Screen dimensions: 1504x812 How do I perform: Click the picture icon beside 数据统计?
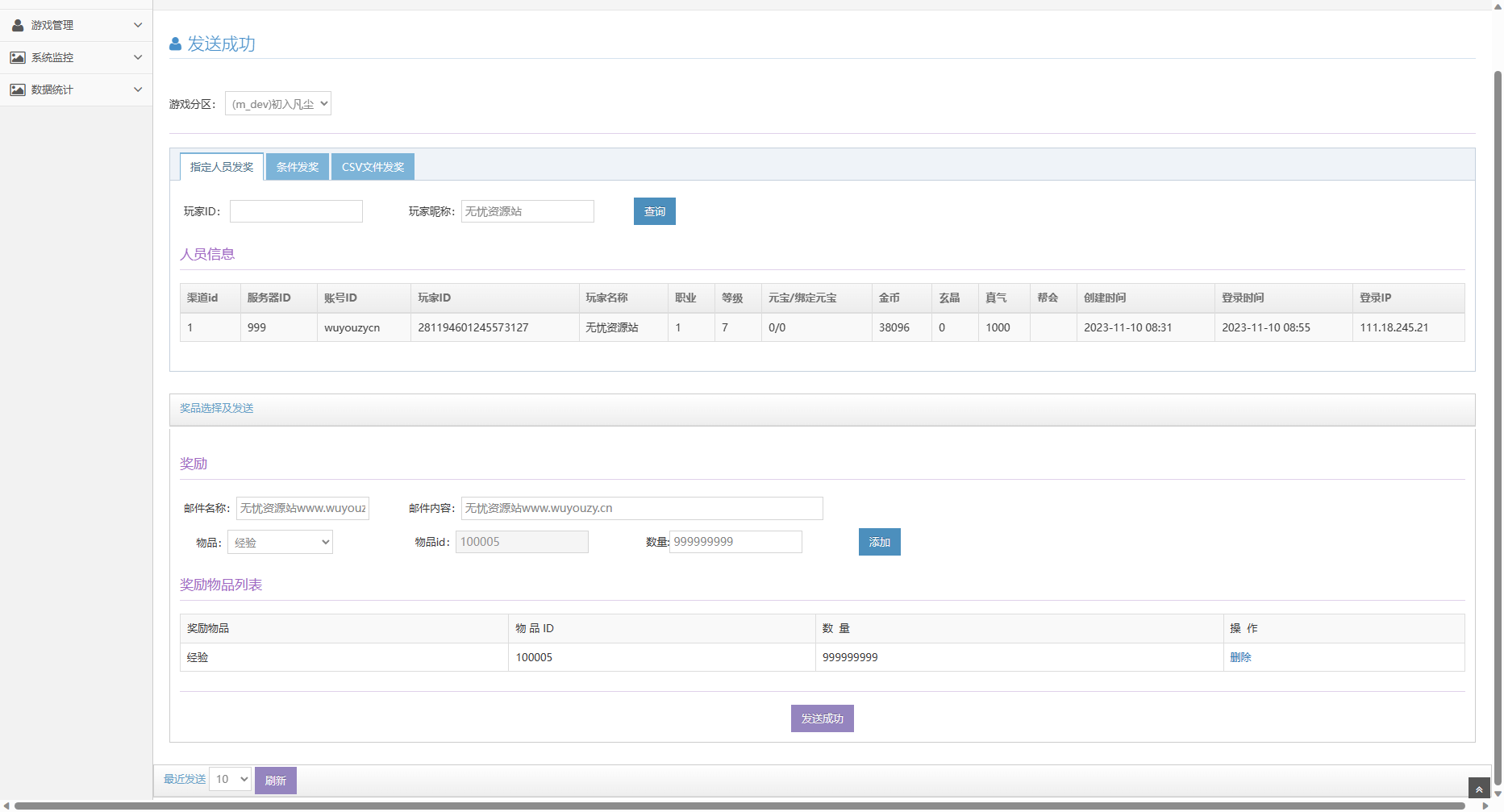click(x=18, y=90)
